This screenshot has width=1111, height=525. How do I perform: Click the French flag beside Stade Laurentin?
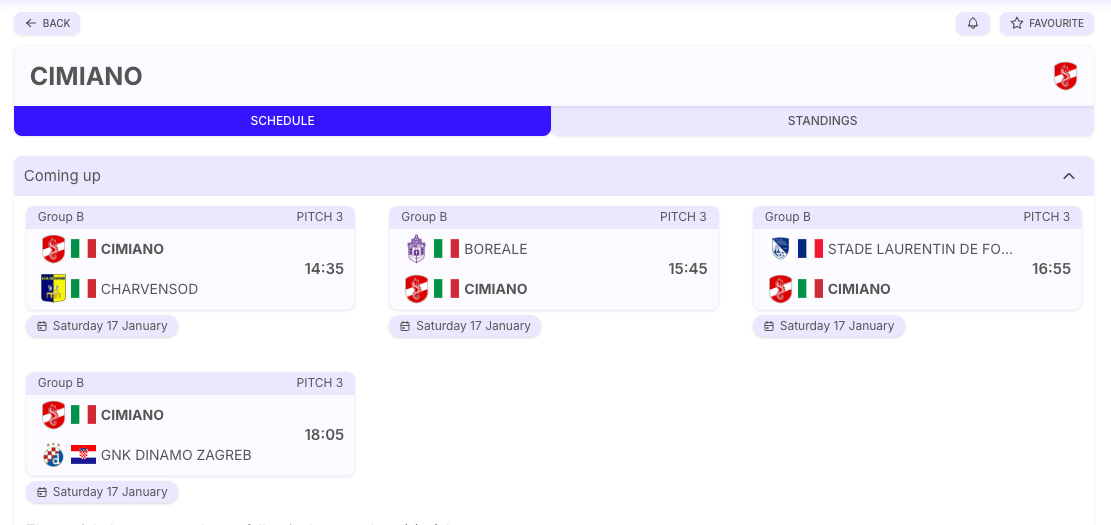(810, 249)
